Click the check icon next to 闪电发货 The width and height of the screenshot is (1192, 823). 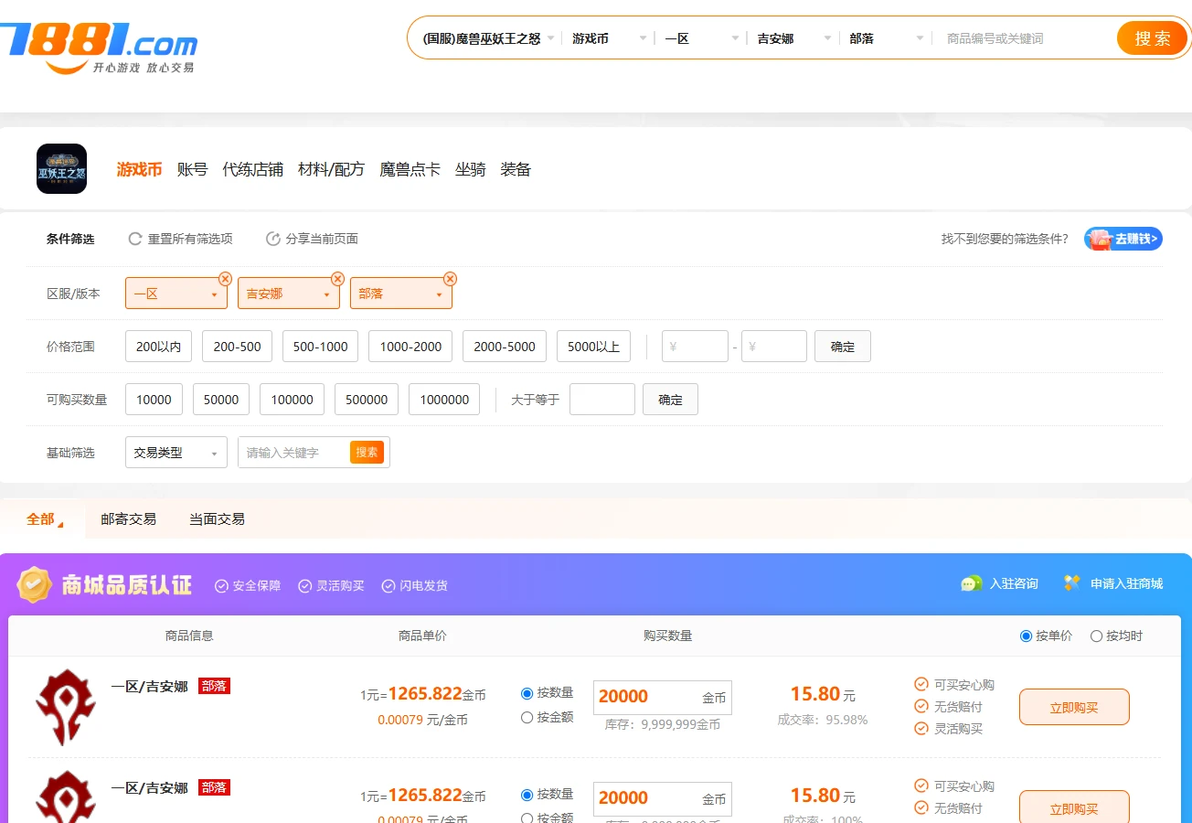[388, 586]
